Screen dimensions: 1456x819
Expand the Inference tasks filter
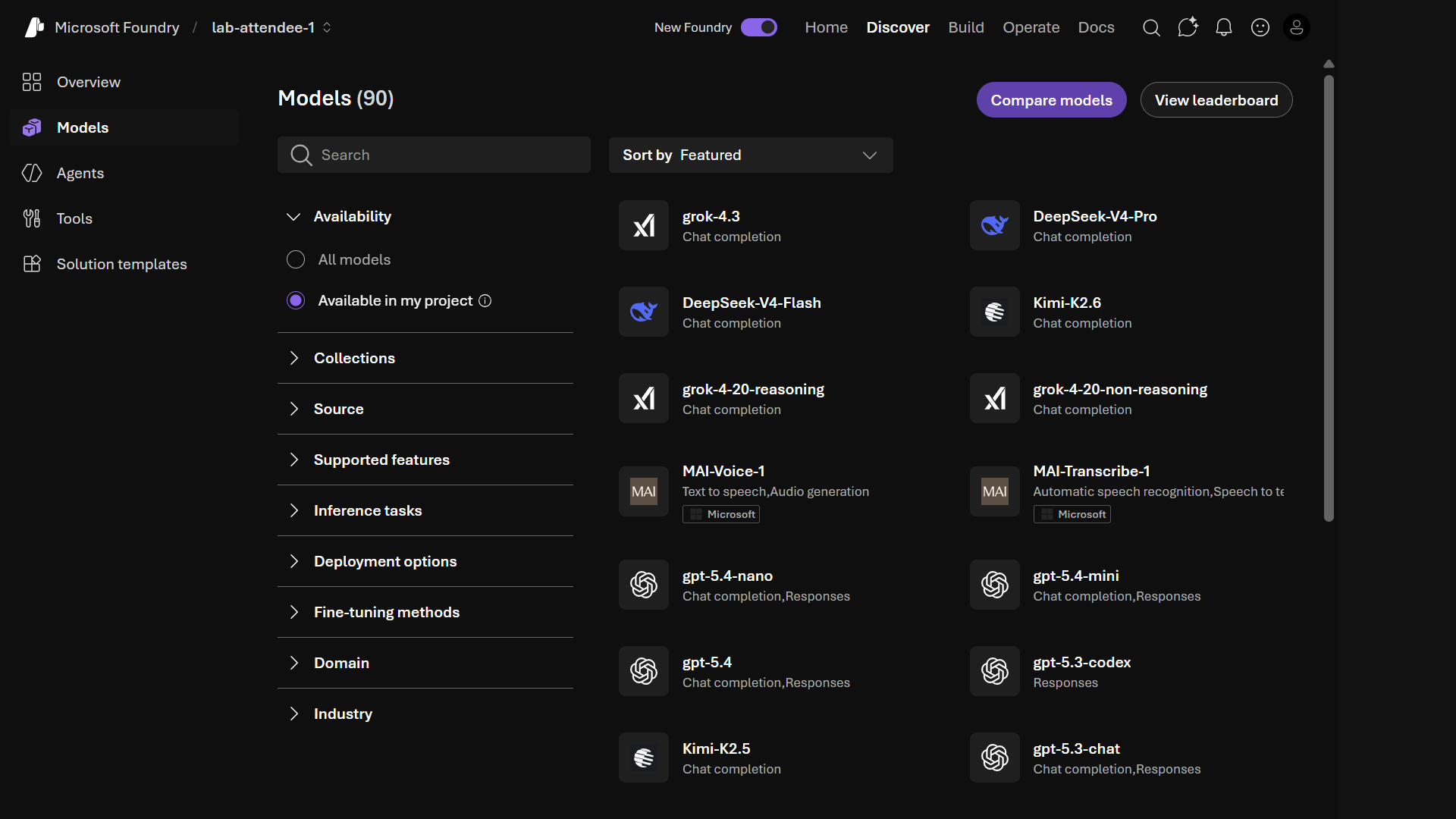pos(425,510)
